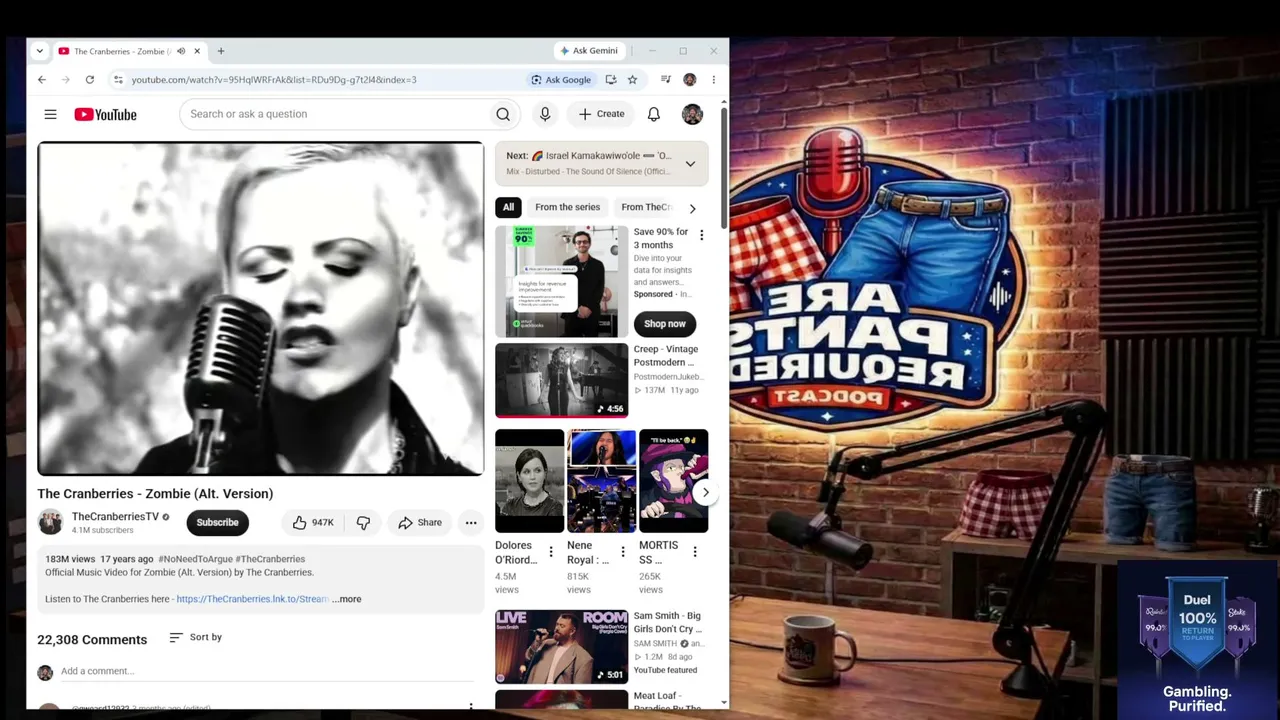Expand the description with ...more
Viewport: 1280px width, 720px height.
(x=346, y=599)
